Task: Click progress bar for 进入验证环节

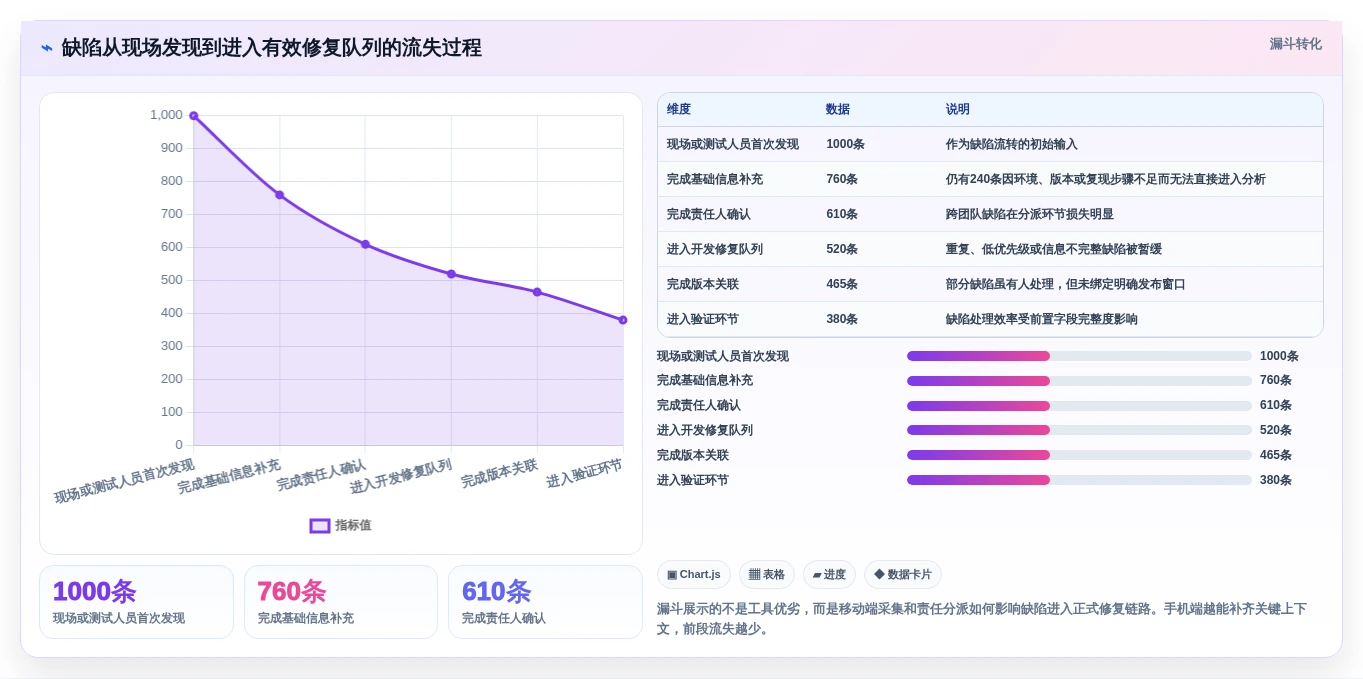Action: coord(1079,480)
